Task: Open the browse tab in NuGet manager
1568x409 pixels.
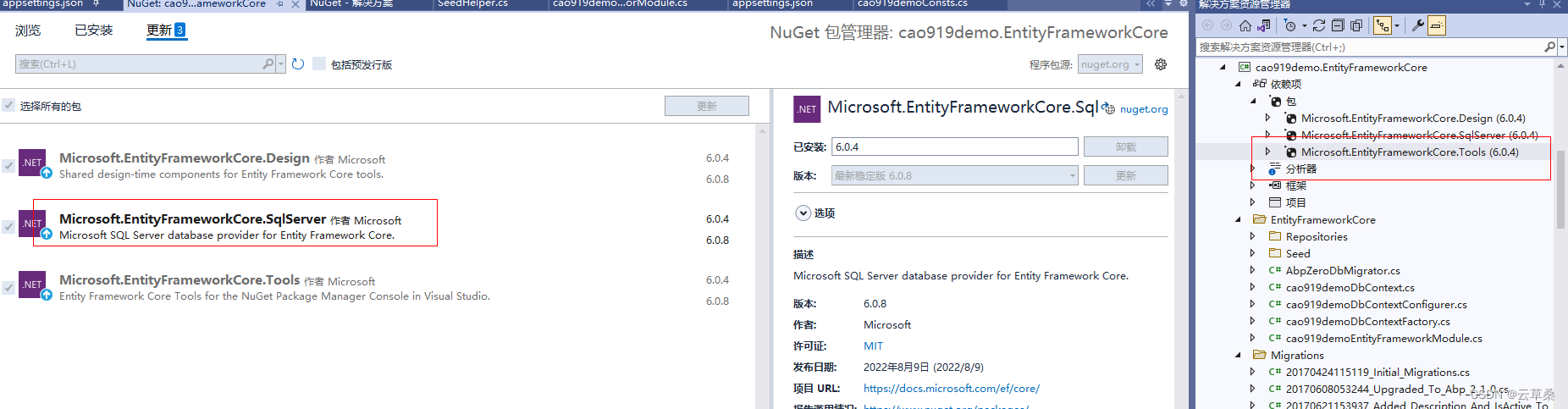Action: pos(28,30)
